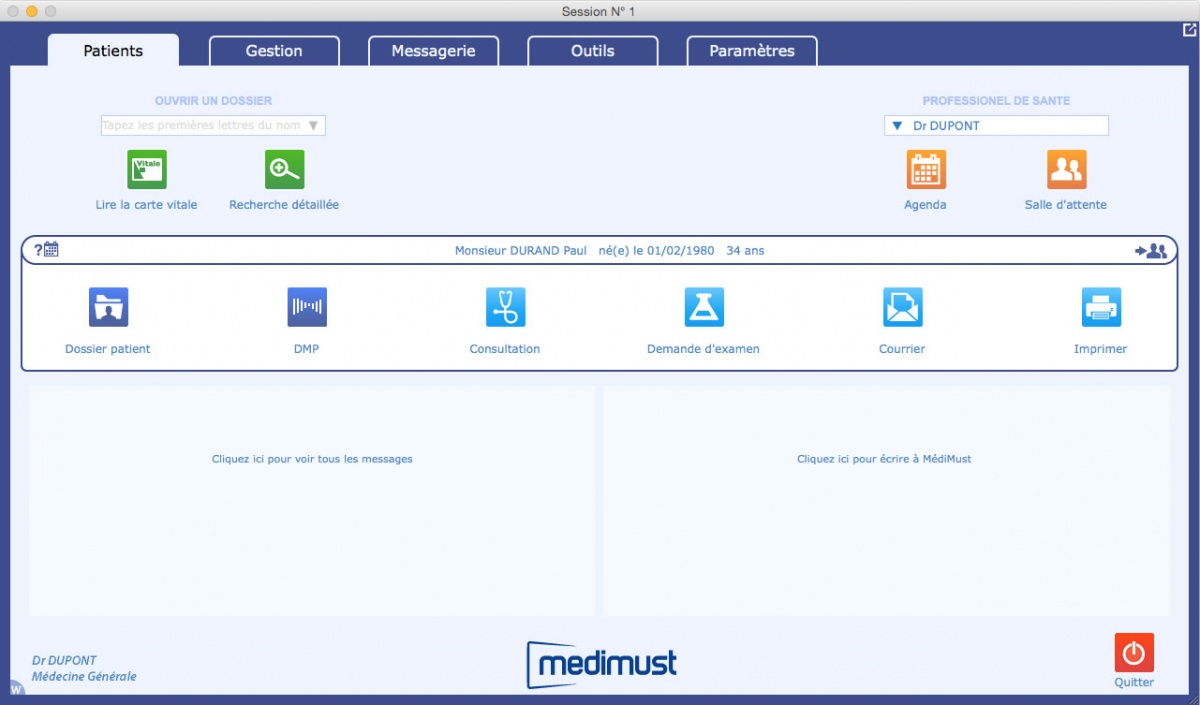The height and width of the screenshot is (705, 1200).
Task: Click the patient name search field
Action: 213,126
